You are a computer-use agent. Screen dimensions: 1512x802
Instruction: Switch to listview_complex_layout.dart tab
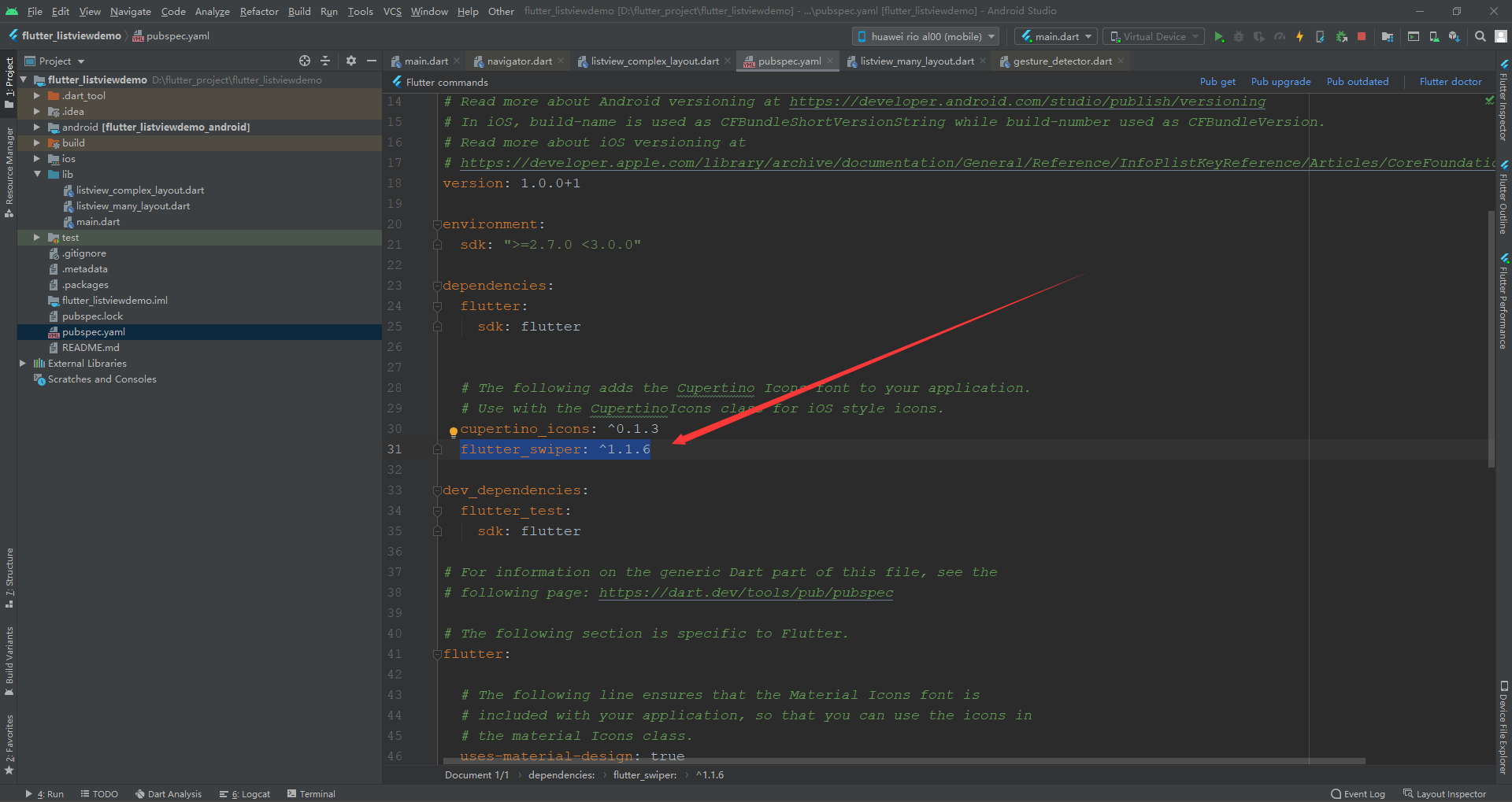[x=654, y=61]
